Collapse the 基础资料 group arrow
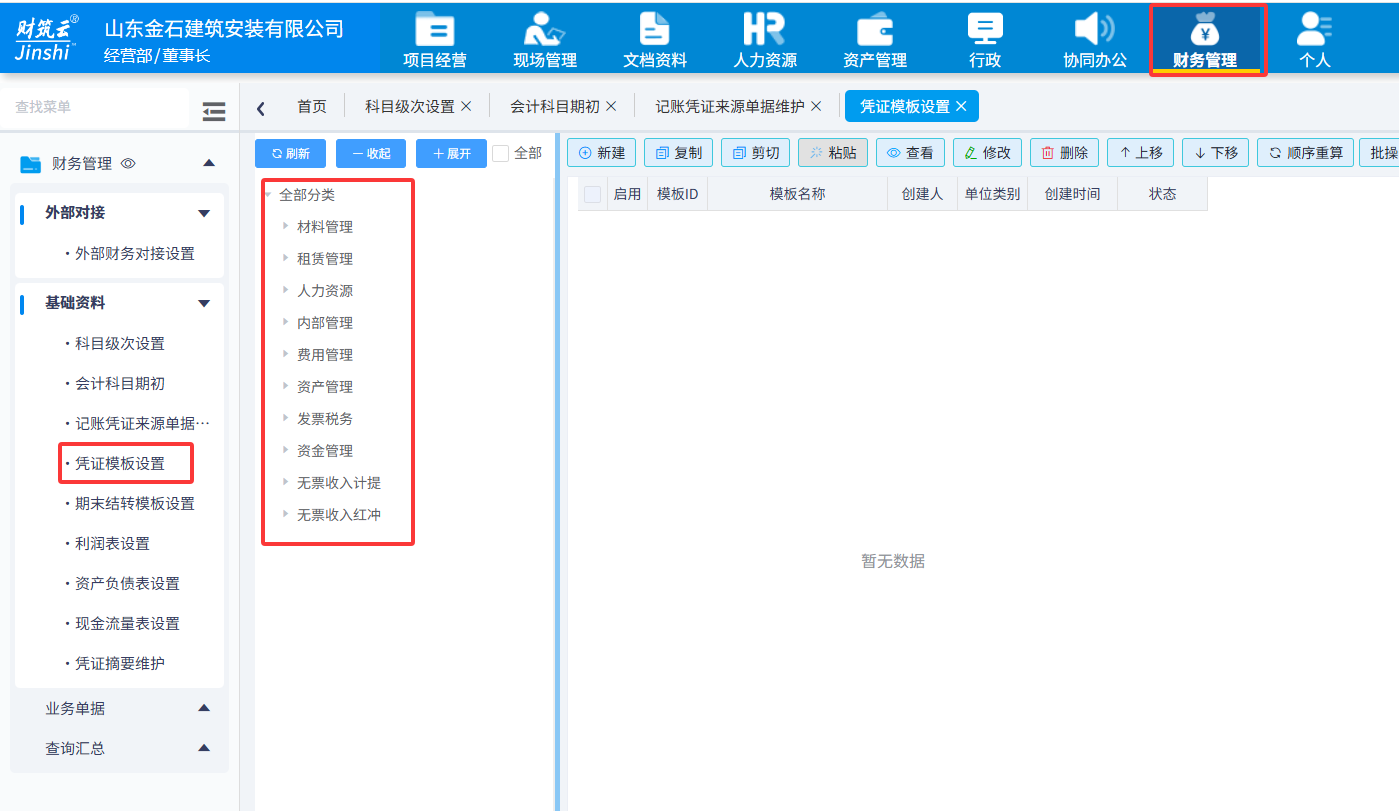 point(204,303)
